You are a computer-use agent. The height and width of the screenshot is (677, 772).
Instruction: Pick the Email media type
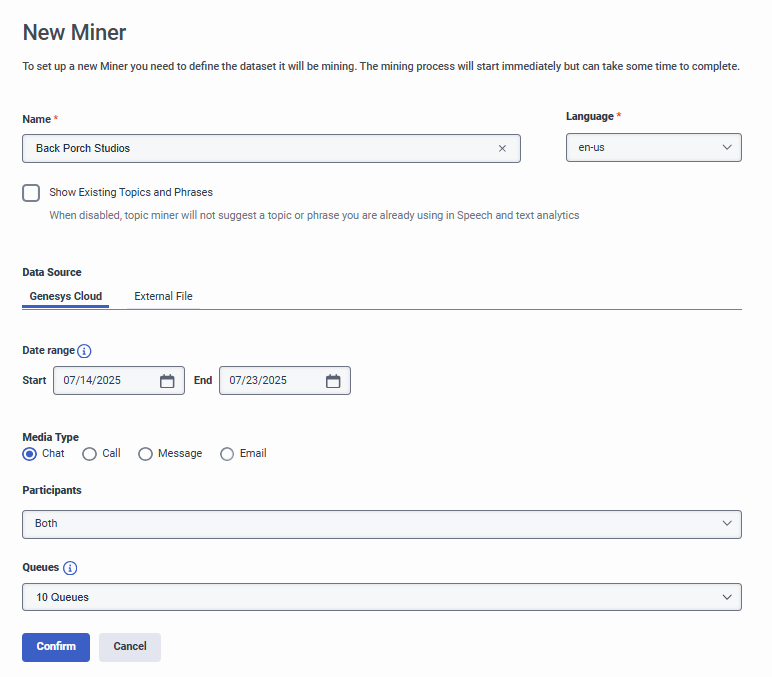(227, 454)
